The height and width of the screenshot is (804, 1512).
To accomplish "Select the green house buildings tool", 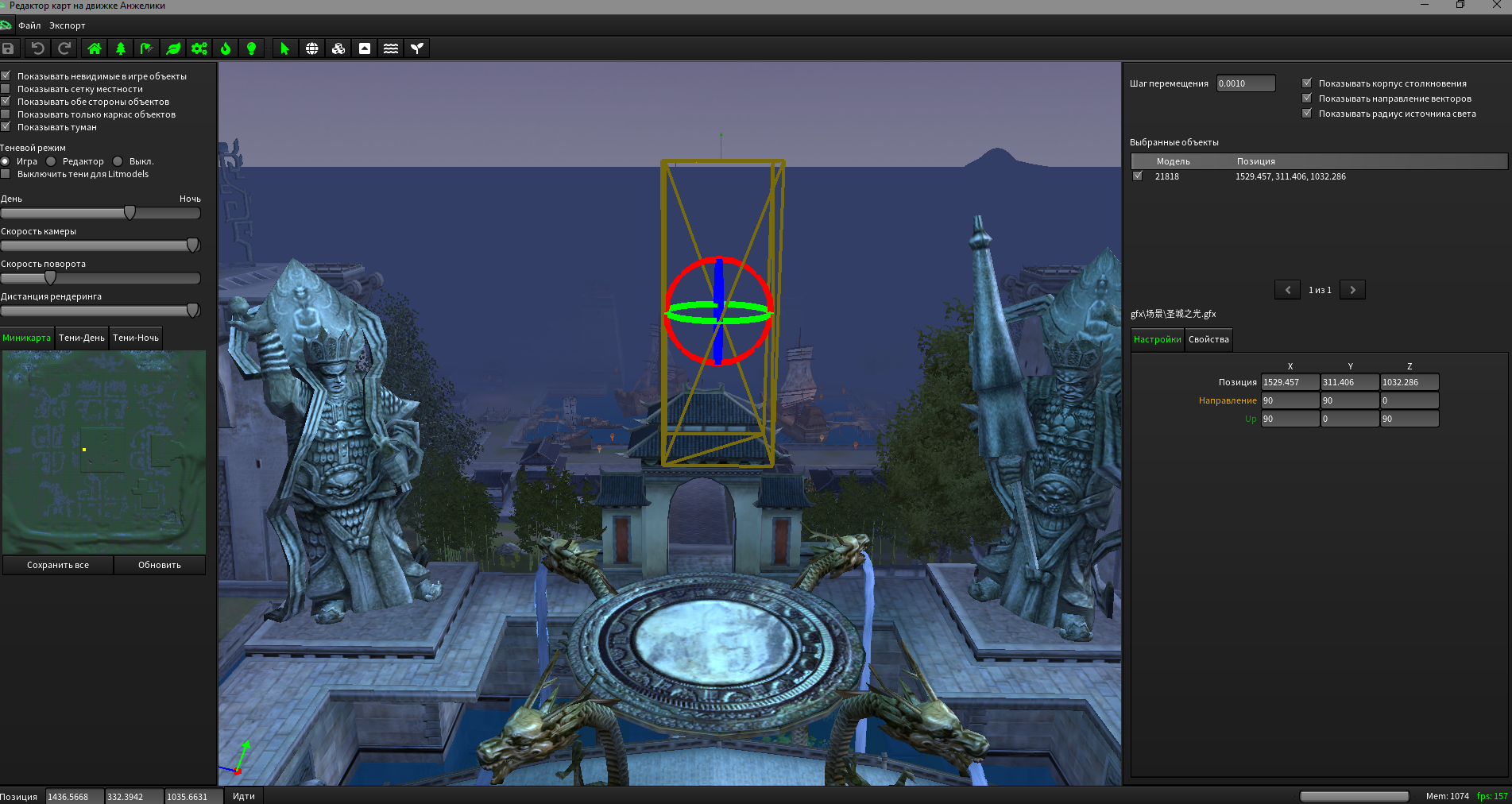I will (95, 48).
